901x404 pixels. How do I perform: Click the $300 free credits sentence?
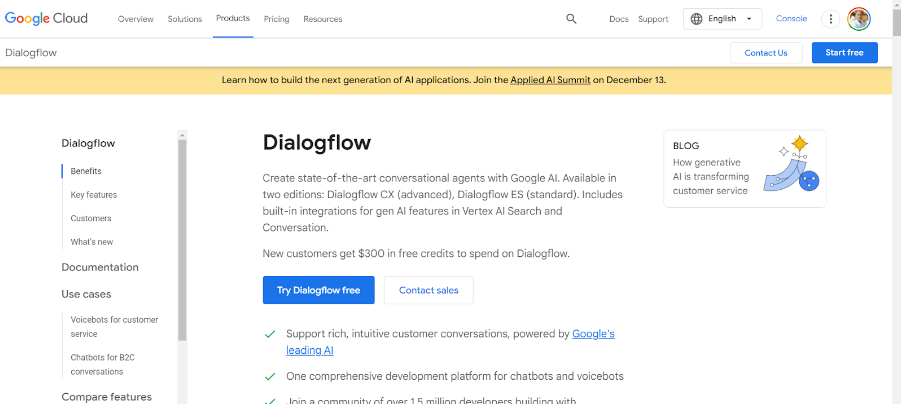[x=416, y=253]
